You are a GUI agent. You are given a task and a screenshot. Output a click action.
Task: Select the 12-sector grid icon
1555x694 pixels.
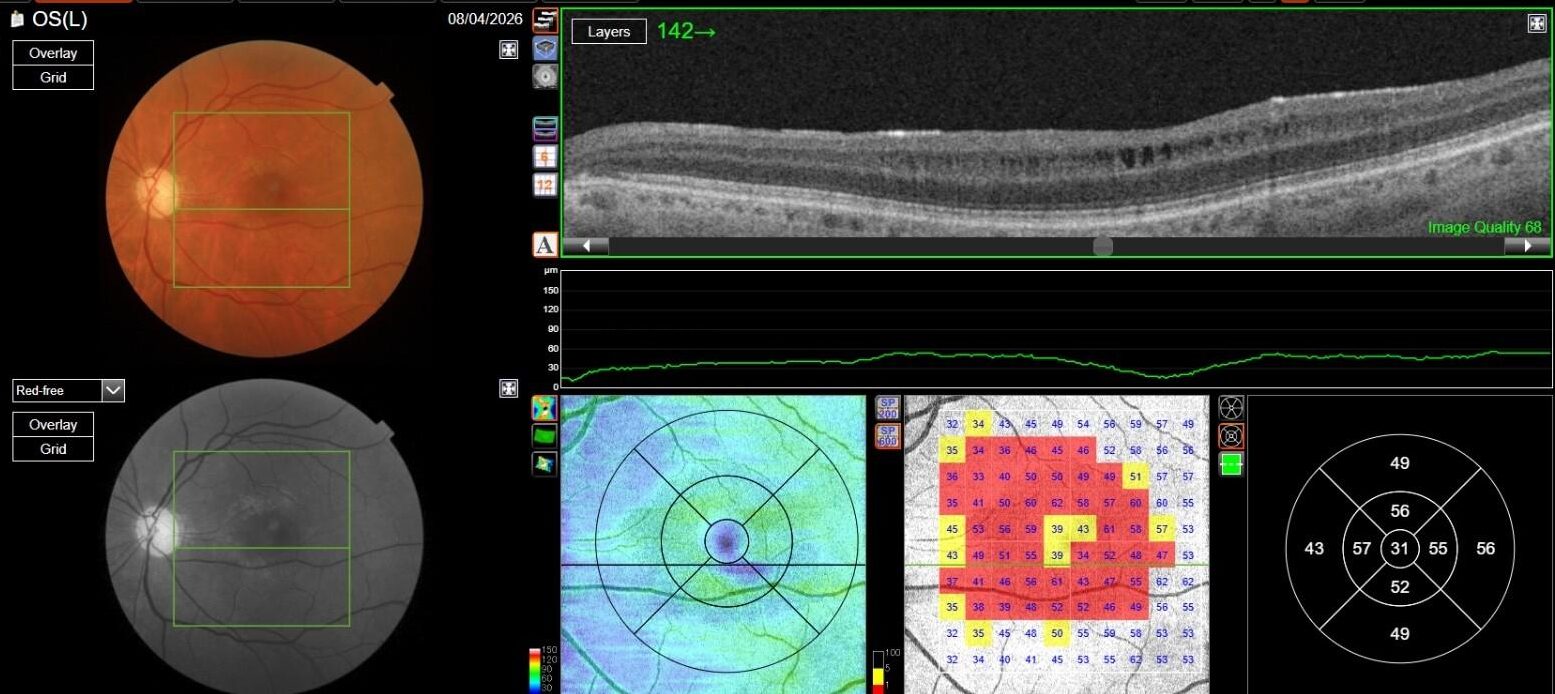point(545,185)
